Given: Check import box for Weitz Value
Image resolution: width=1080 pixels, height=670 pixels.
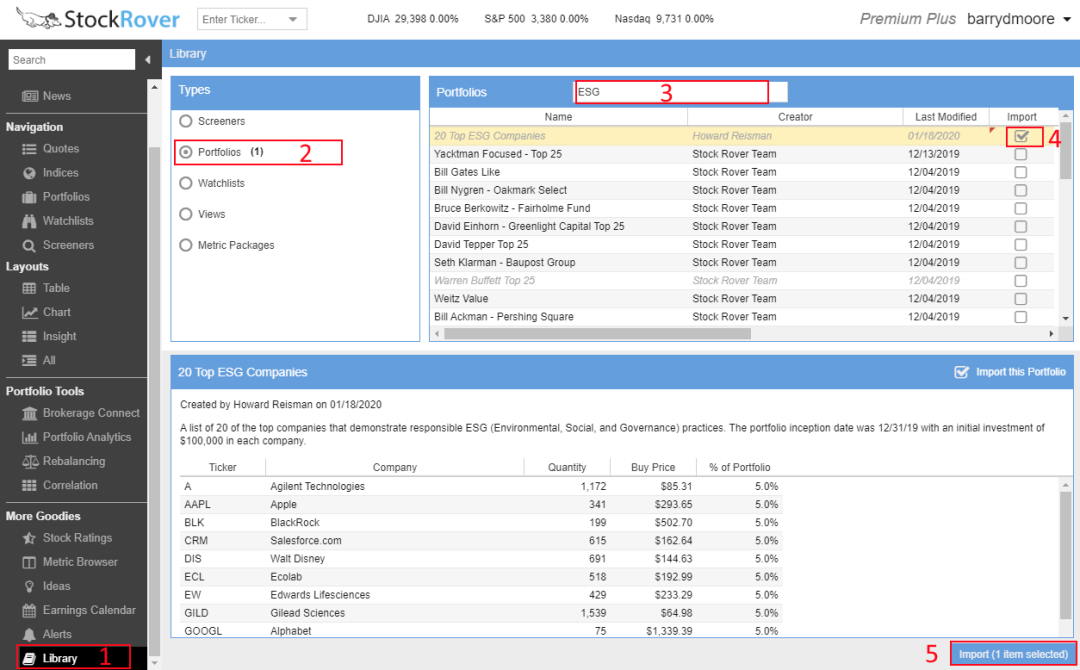Looking at the screenshot, I should [1021, 299].
